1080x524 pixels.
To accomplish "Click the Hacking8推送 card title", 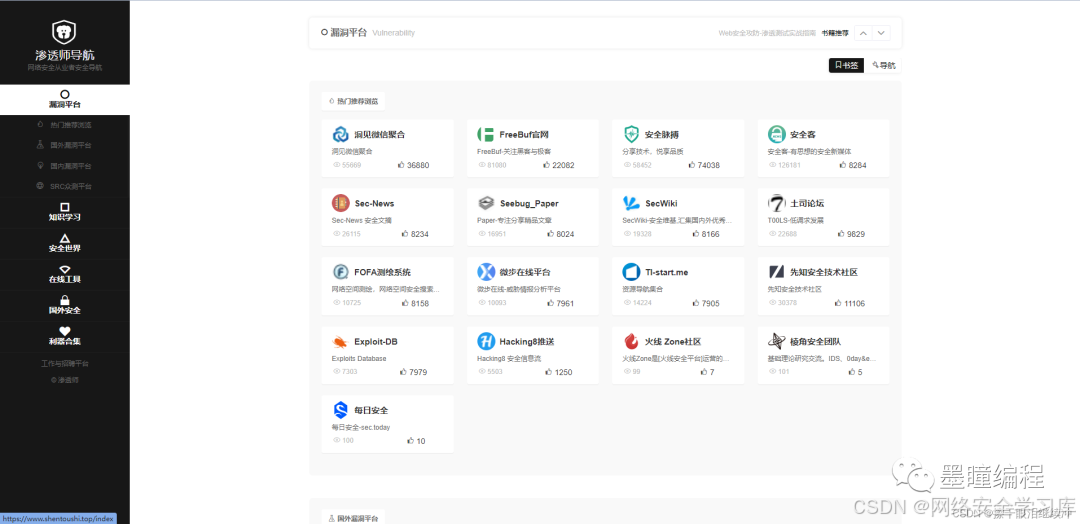I will [527, 342].
